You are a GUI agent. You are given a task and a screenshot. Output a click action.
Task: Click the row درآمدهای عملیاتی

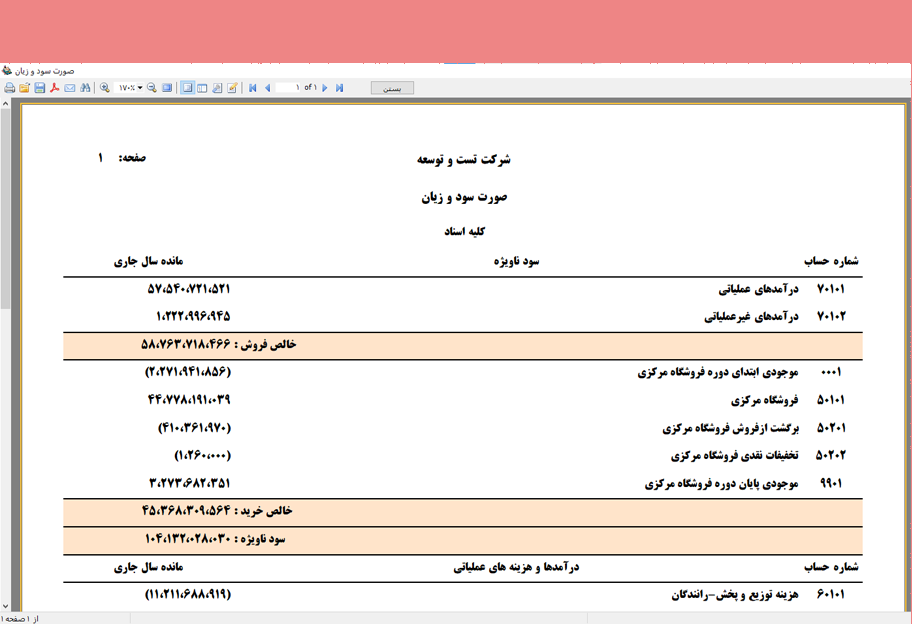coord(463,289)
